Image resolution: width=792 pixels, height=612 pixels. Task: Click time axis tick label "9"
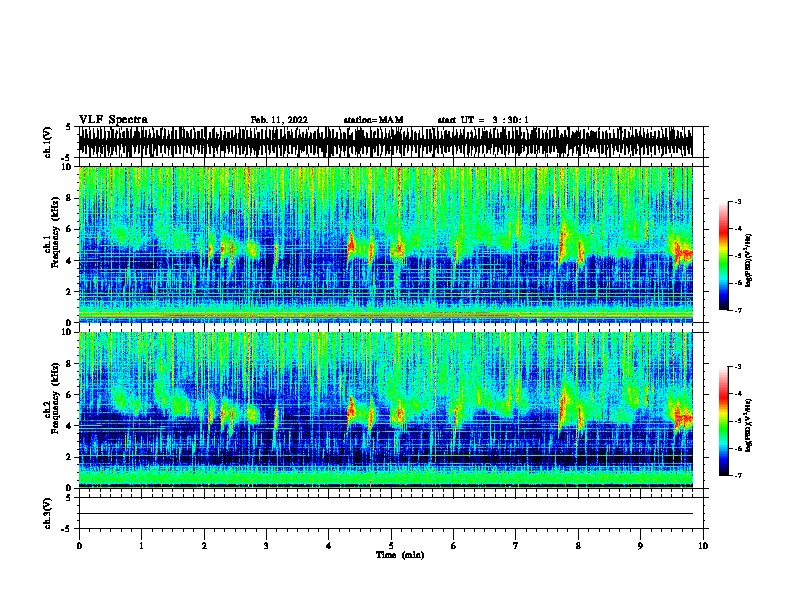(x=640, y=546)
